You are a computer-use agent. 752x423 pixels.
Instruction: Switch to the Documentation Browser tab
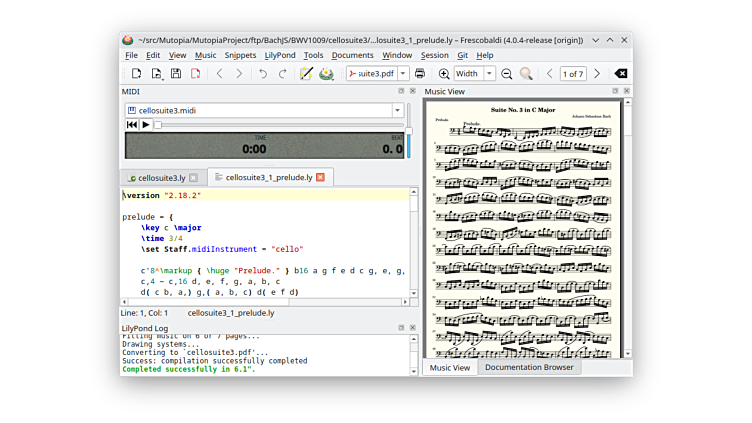coord(529,367)
